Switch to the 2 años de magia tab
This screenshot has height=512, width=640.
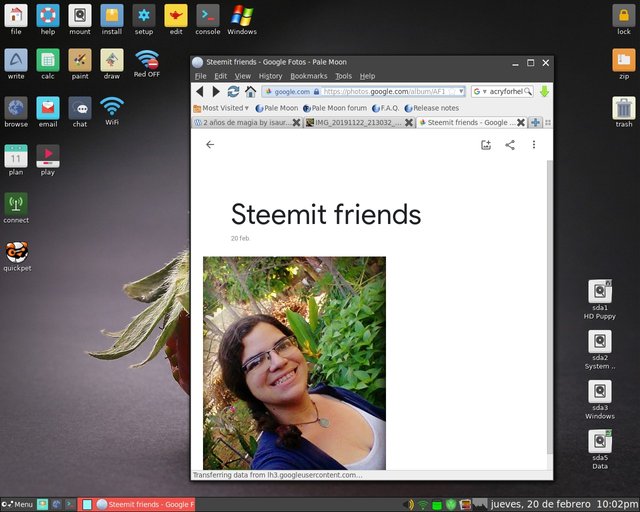click(x=243, y=122)
